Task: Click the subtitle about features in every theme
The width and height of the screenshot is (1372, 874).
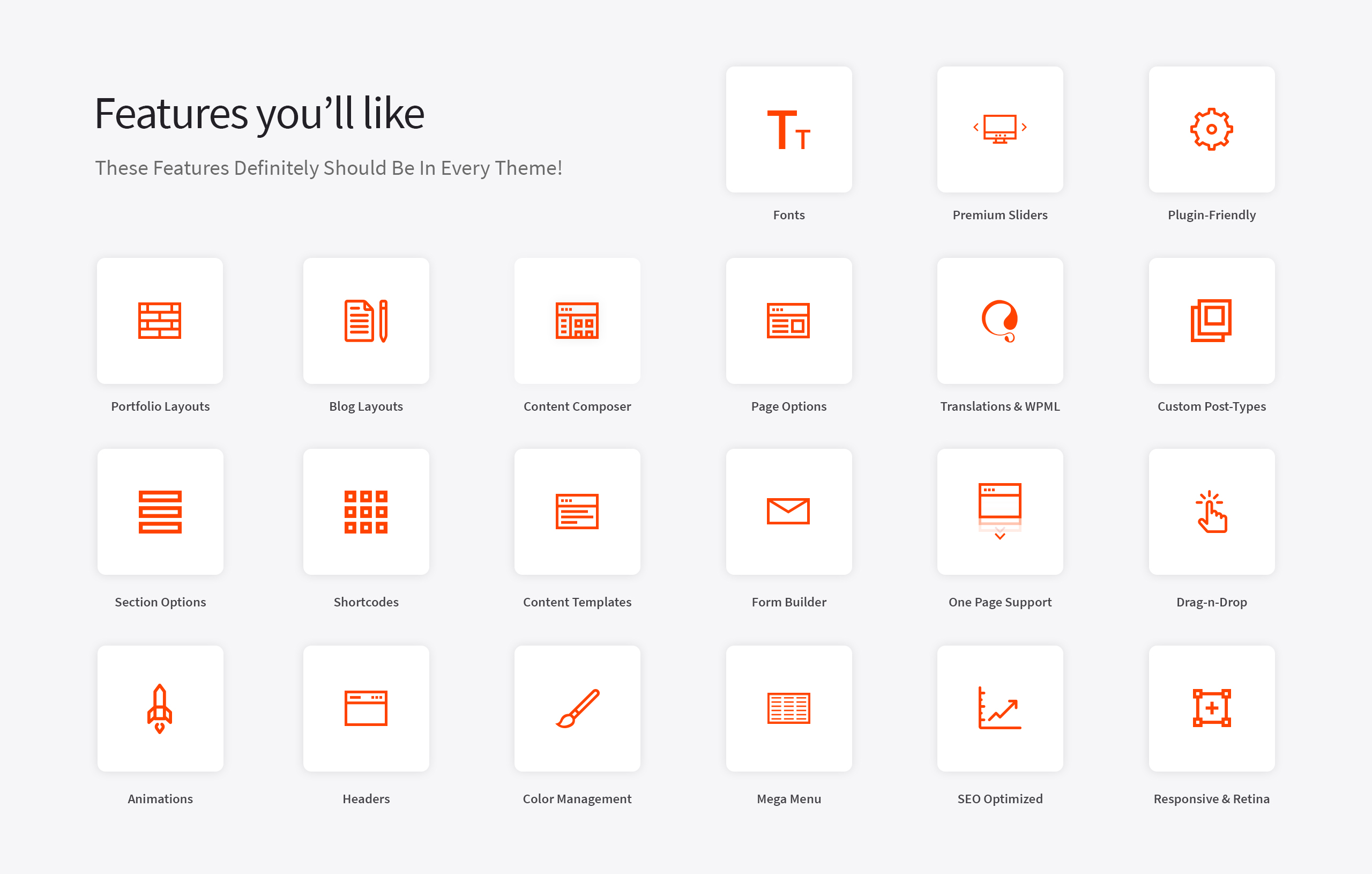Action: 329,168
